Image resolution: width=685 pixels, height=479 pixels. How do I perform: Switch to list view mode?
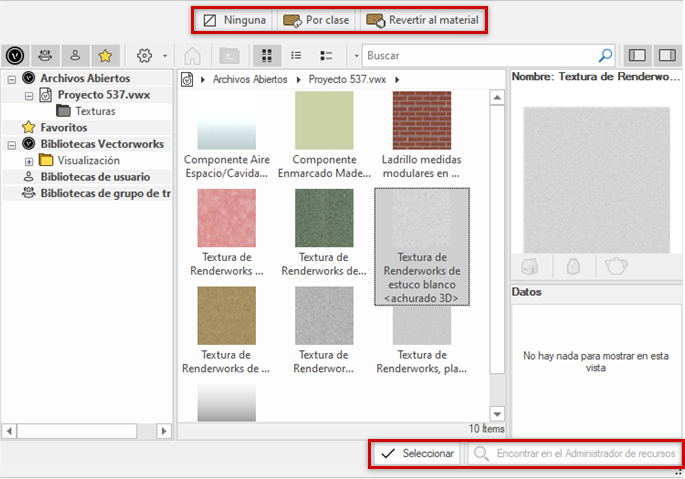[297, 55]
